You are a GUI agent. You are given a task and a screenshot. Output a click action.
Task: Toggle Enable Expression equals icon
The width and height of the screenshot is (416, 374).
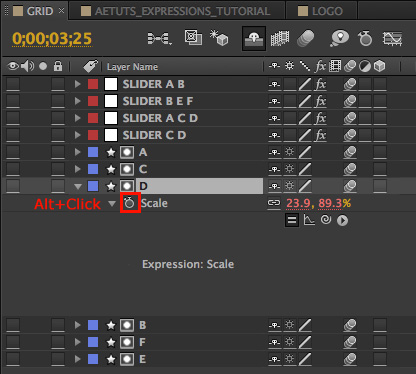click(292, 220)
